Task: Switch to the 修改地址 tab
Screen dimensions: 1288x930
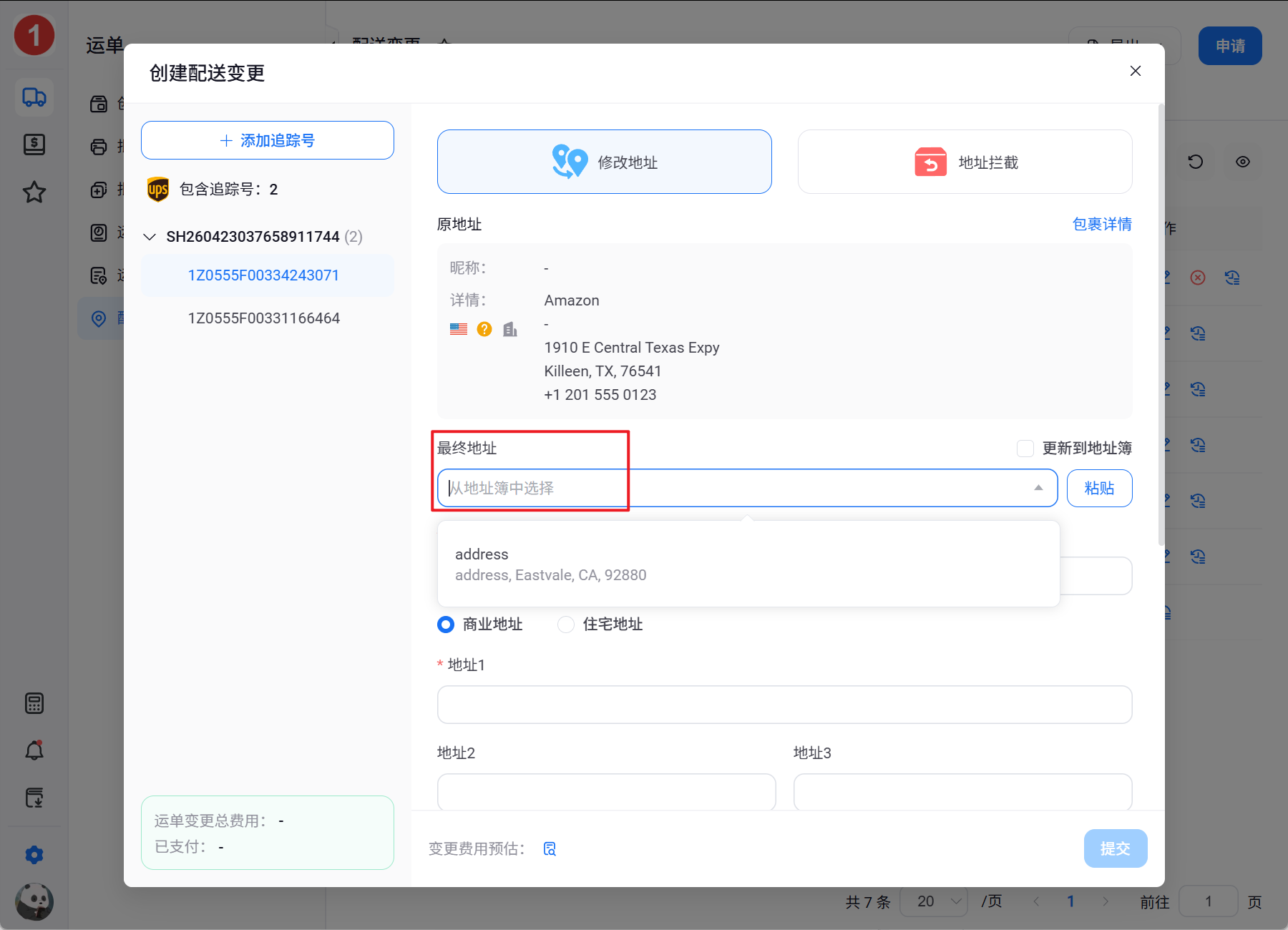Action: 605,162
